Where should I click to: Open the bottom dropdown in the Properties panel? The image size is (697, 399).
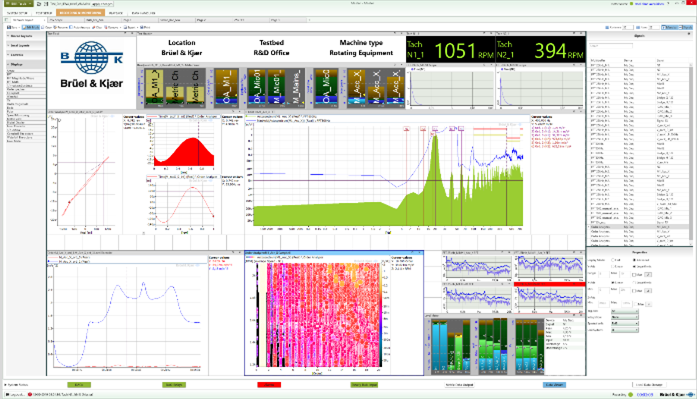coord(625,330)
